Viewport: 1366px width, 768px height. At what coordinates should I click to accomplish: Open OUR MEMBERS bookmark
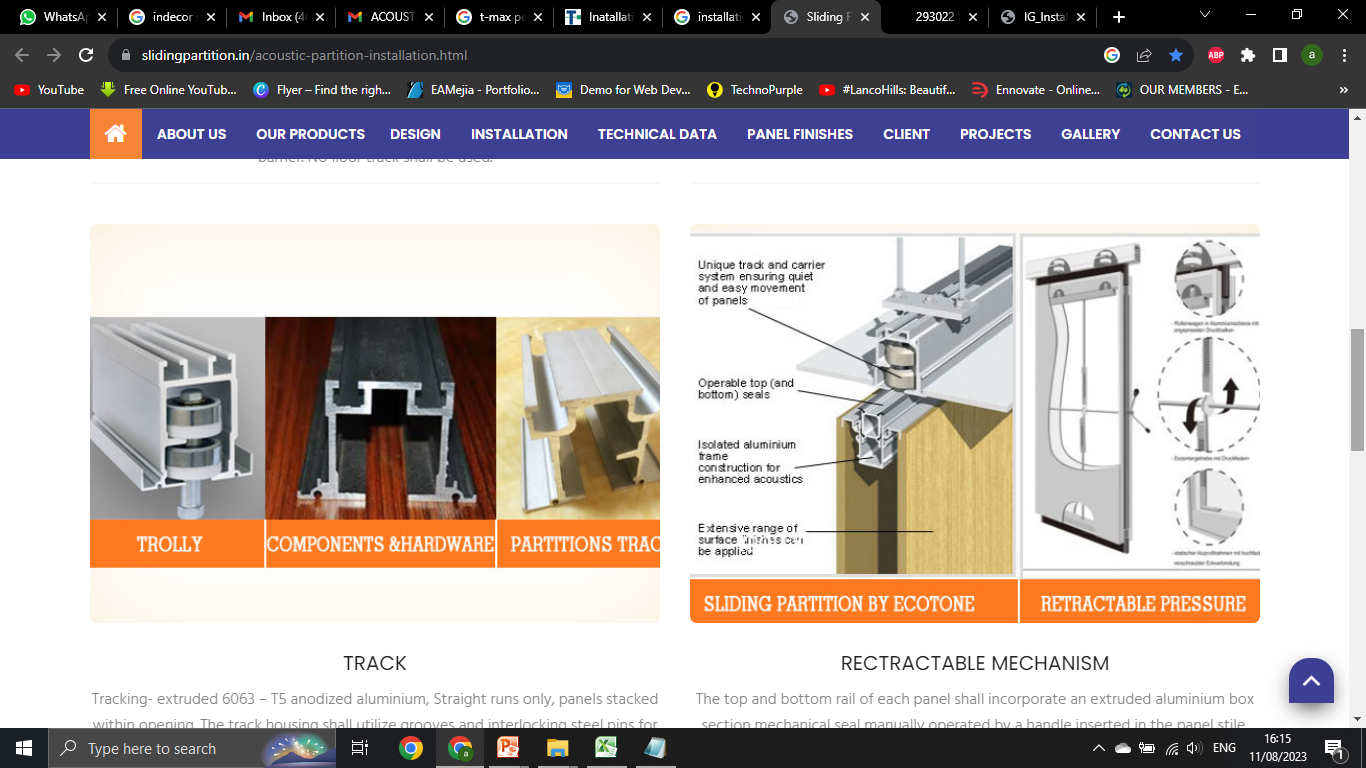pos(1182,90)
